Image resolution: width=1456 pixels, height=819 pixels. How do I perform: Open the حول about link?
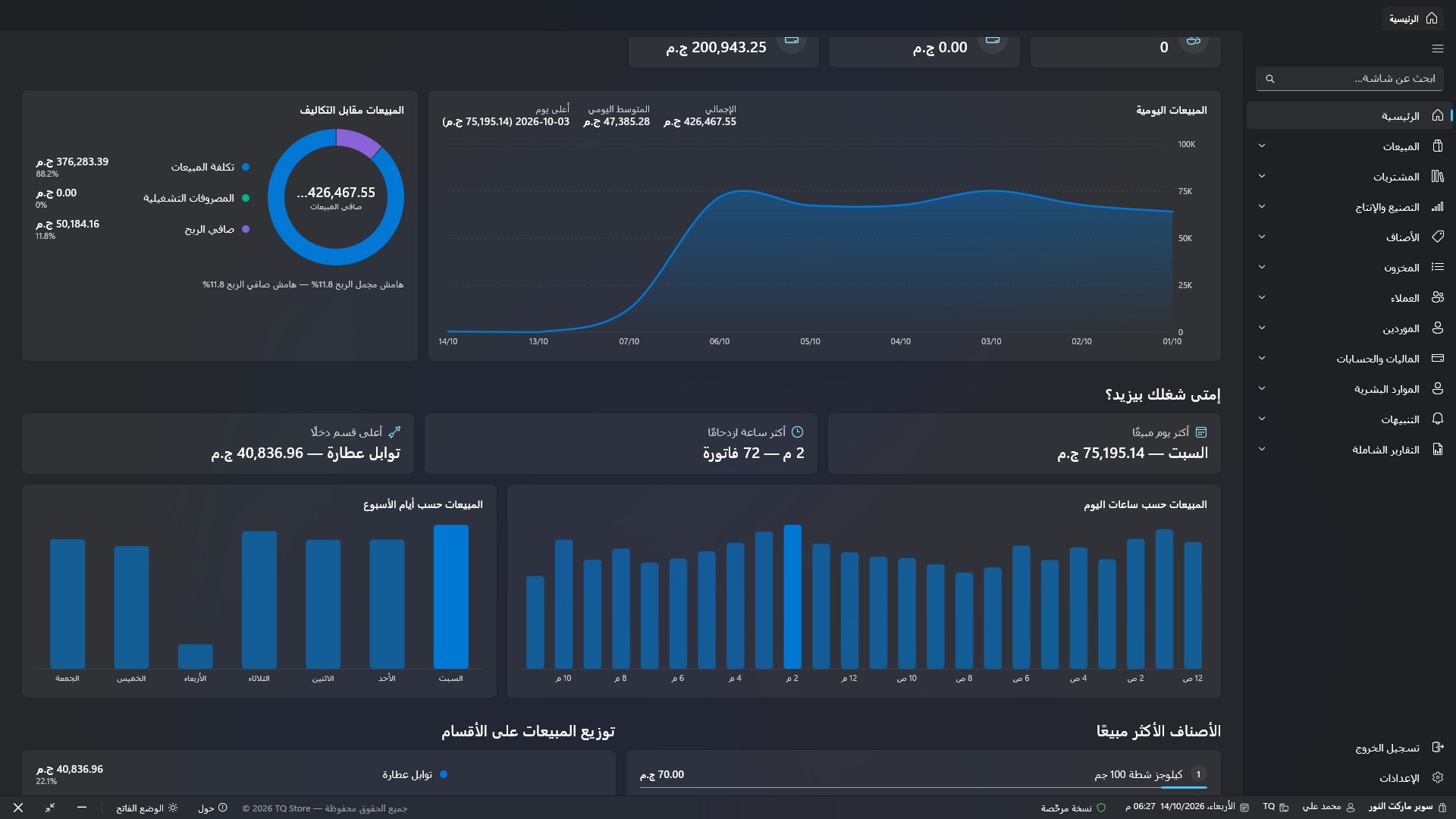[212, 808]
